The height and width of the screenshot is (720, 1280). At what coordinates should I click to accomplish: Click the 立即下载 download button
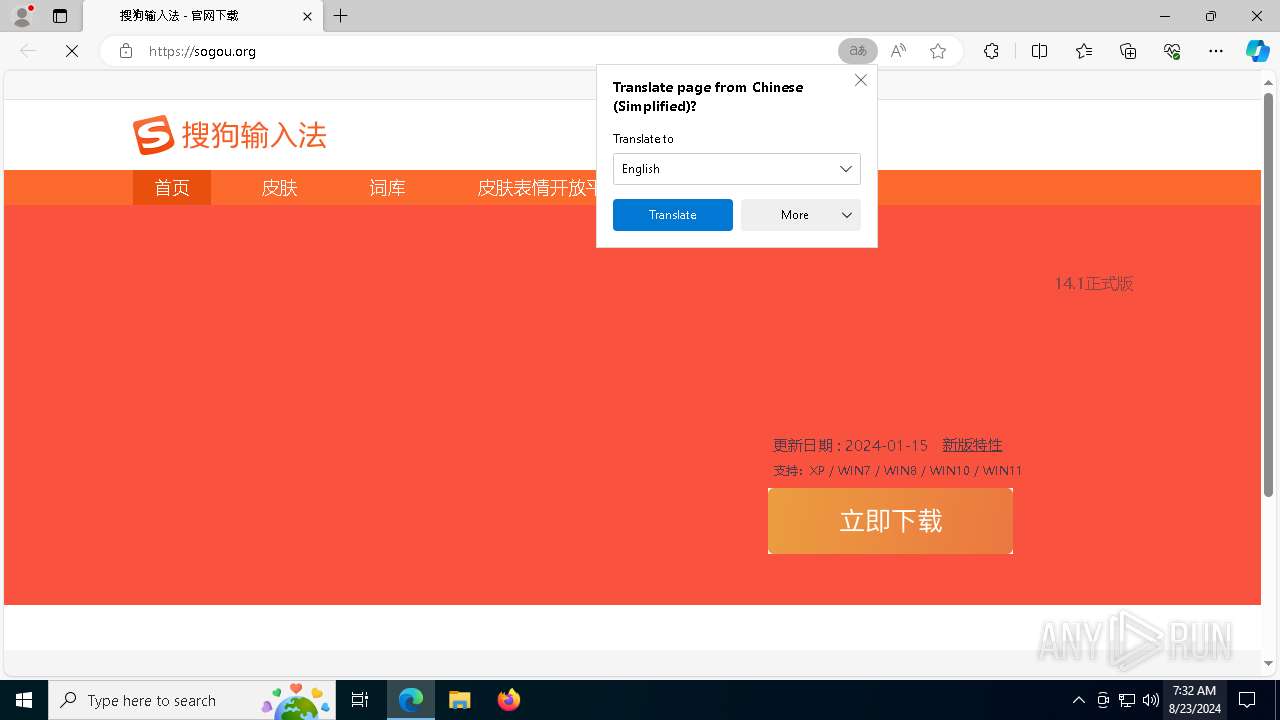pos(890,521)
